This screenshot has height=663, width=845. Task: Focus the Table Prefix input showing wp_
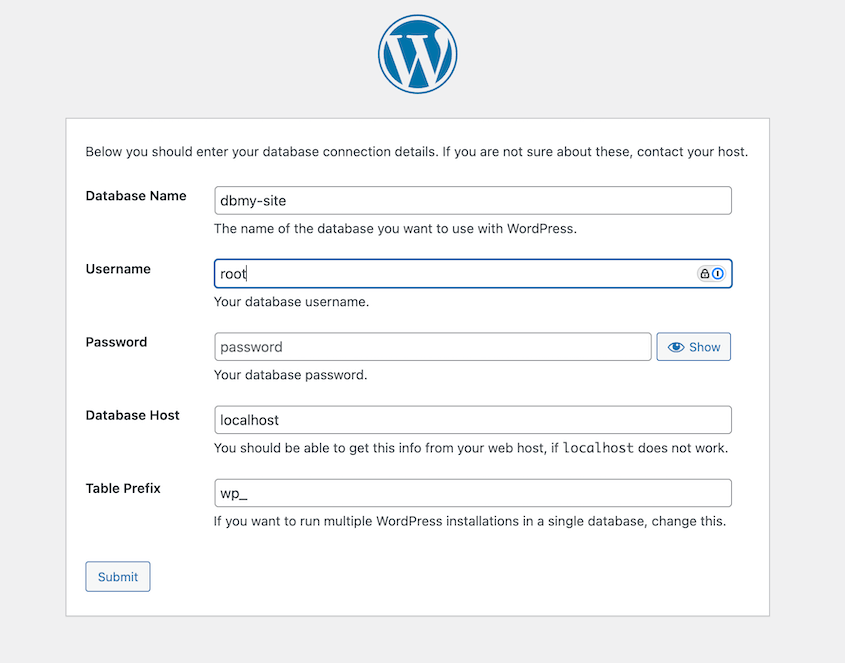tap(472, 493)
